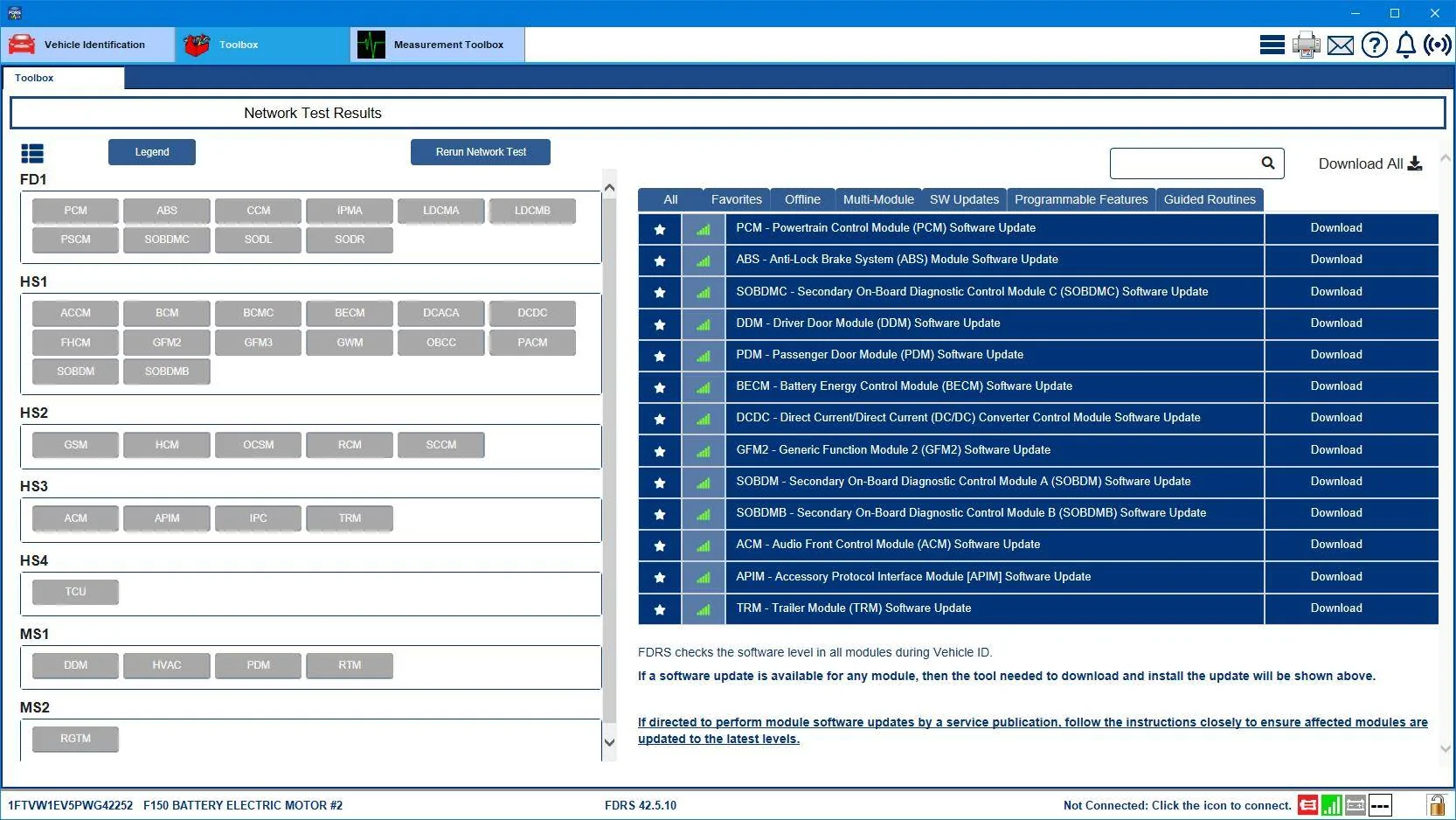Open the Vehicle Identification tab
The width and height of the screenshot is (1456, 820).
pos(88,45)
